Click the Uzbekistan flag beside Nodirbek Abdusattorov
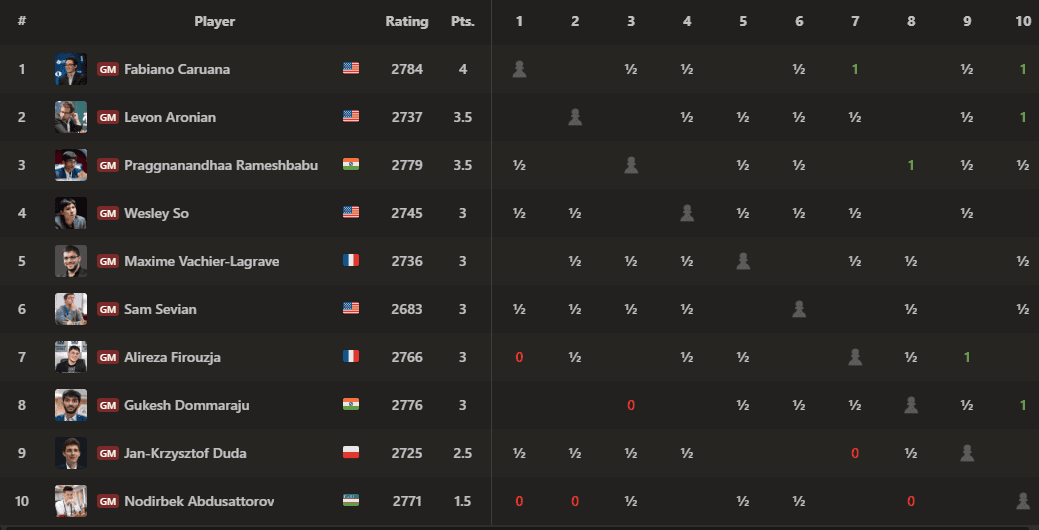Viewport: 1039px width, 530px height. click(350, 501)
